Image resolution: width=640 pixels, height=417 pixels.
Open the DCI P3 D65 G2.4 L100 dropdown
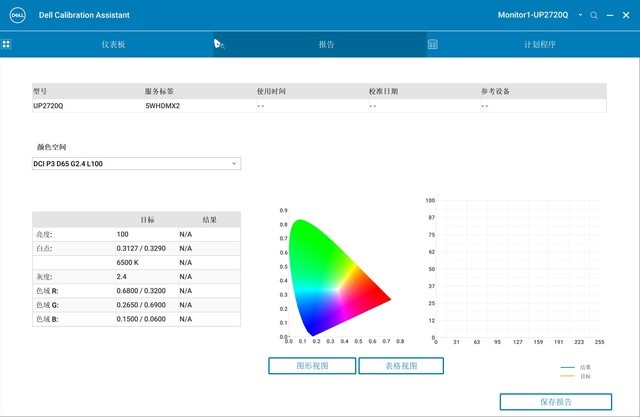point(136,164)
